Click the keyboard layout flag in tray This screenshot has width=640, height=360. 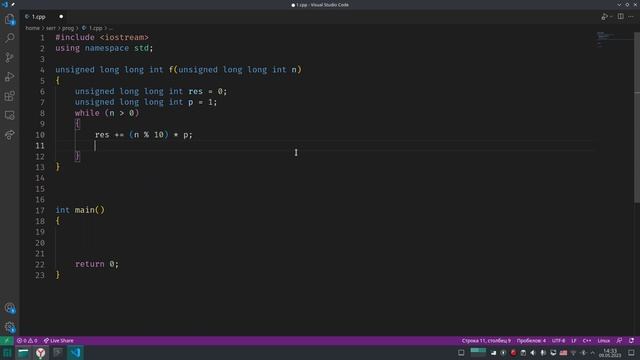click(x=563, y=353)
